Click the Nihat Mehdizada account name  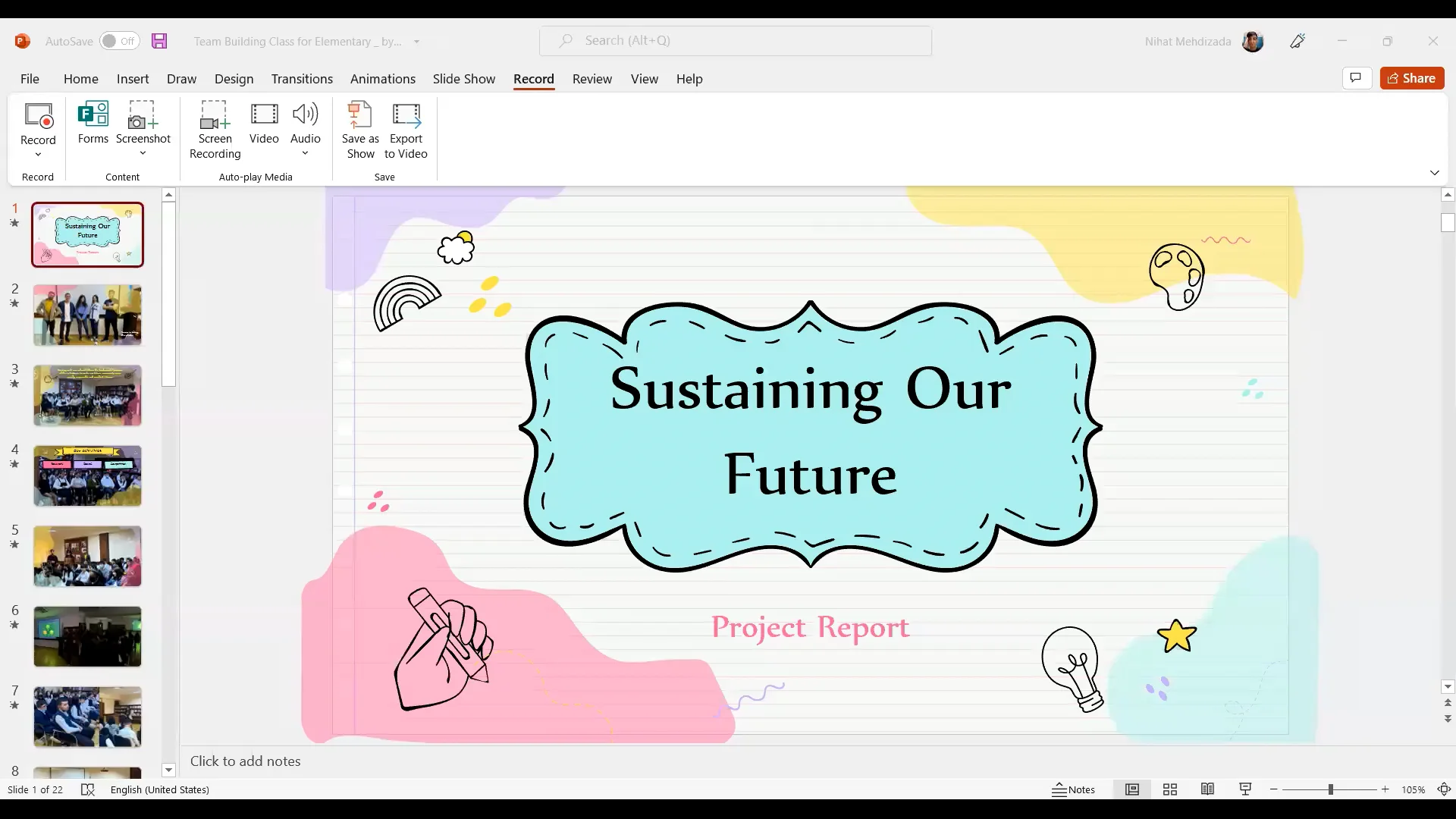[1188, 42]
